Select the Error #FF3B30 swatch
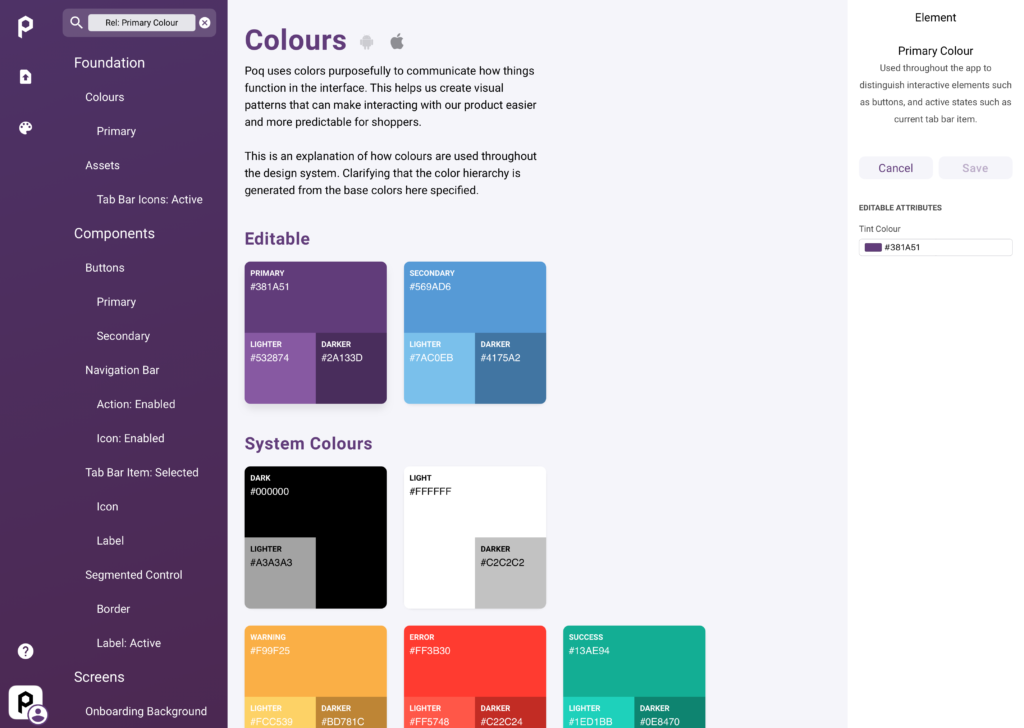 (x=475, y=661)
